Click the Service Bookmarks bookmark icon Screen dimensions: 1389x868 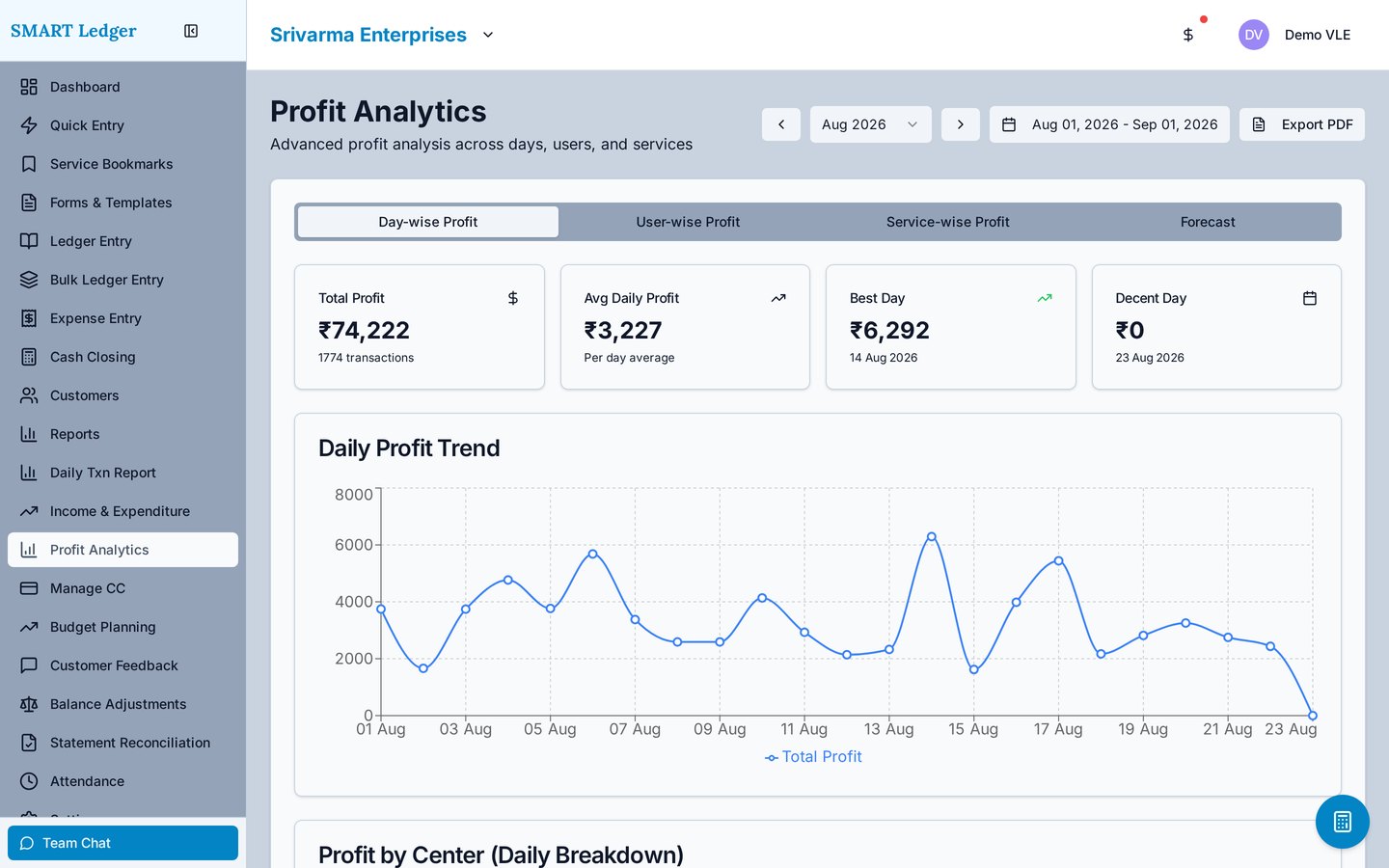[x=29, y=164]
